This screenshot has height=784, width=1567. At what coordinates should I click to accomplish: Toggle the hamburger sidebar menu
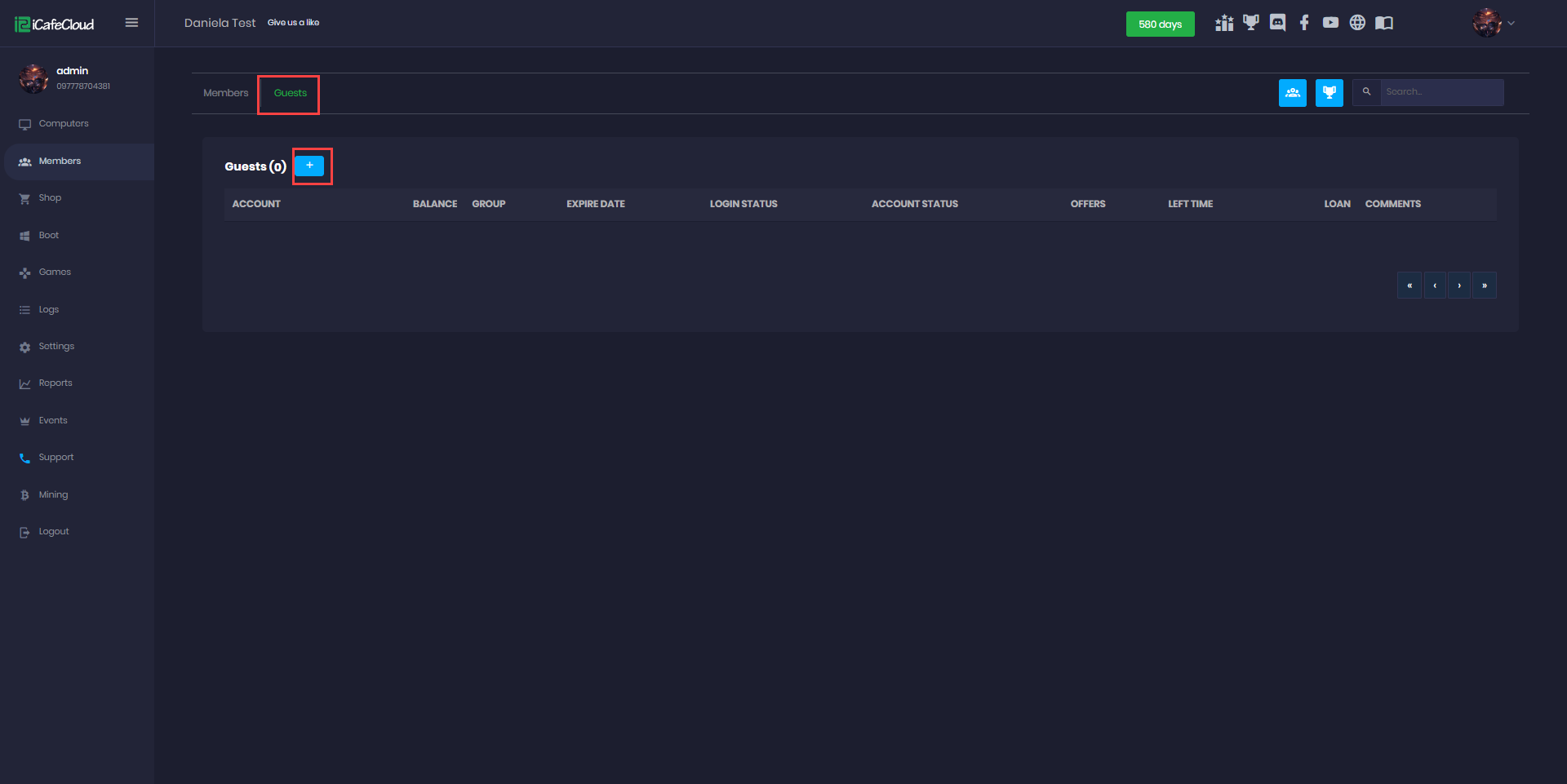131,23
